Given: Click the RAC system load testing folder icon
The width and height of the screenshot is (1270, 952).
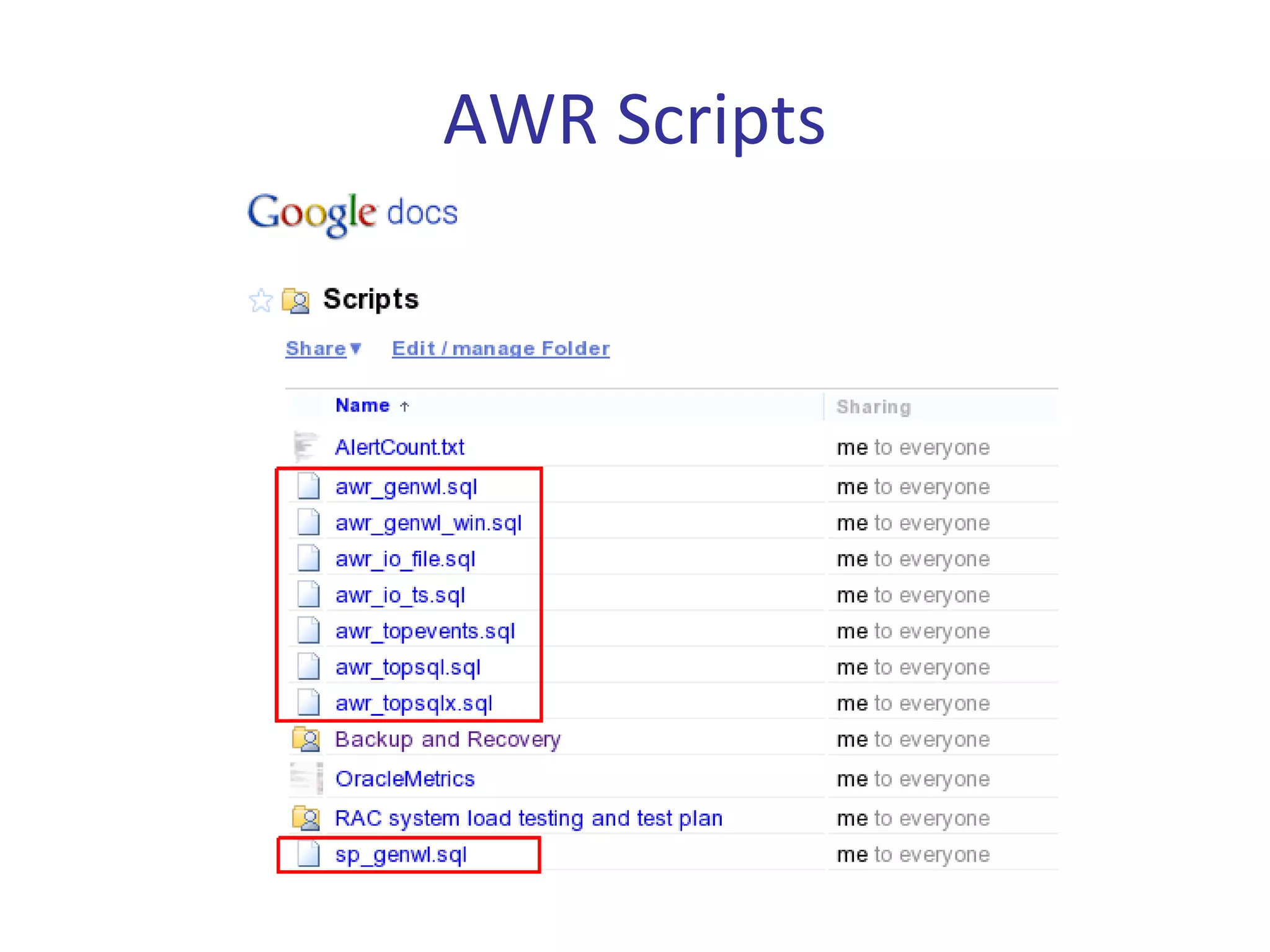Looking at the screenshot, I should (x=306, y=818).
